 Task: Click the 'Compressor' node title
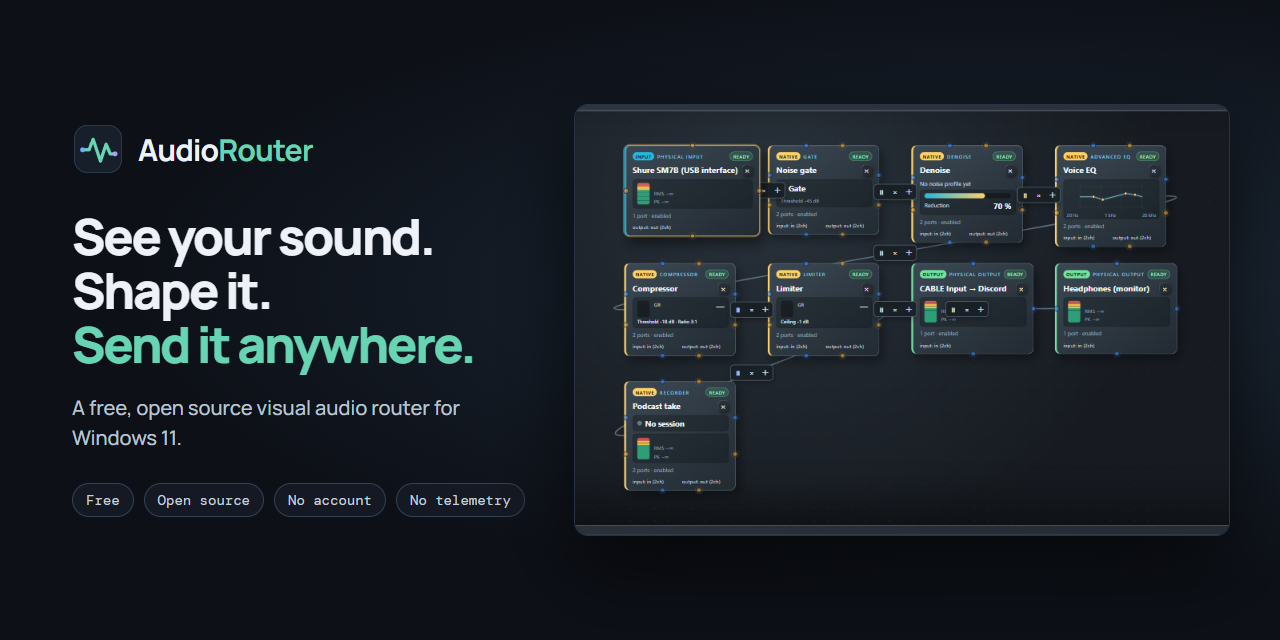pos(655,289)
